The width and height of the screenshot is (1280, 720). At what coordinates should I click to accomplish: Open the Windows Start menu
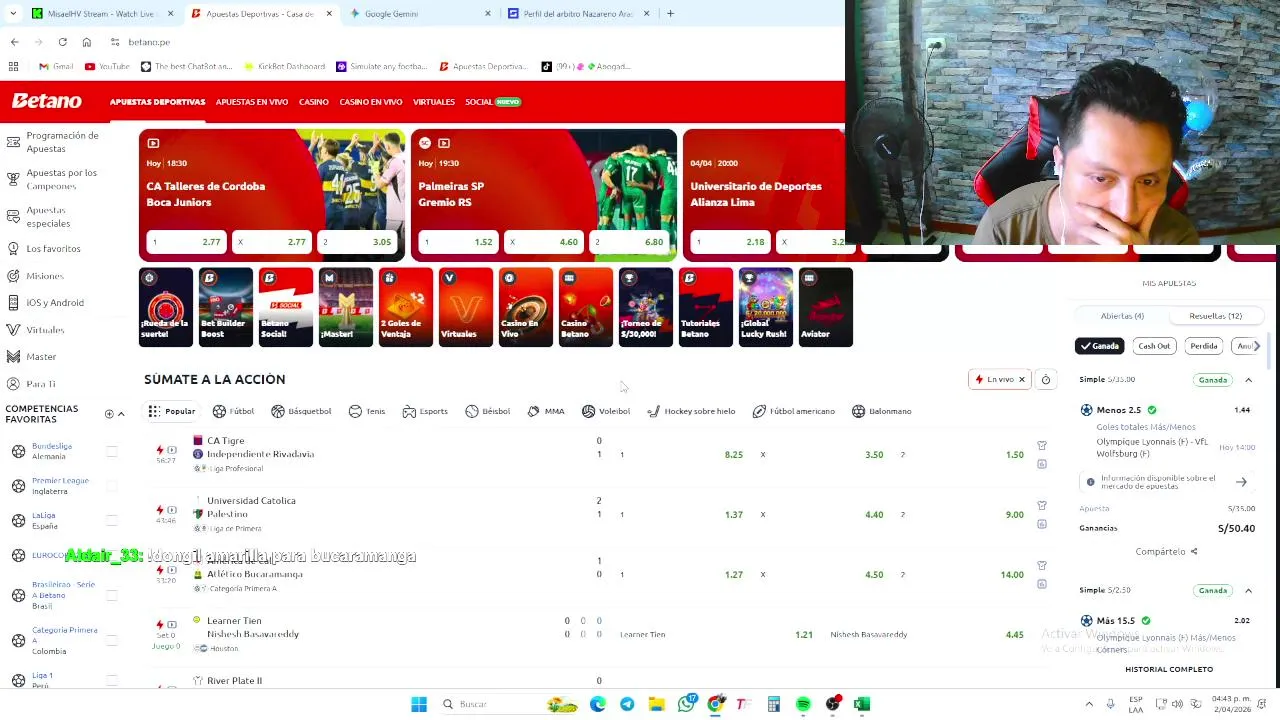pos(419,704)
